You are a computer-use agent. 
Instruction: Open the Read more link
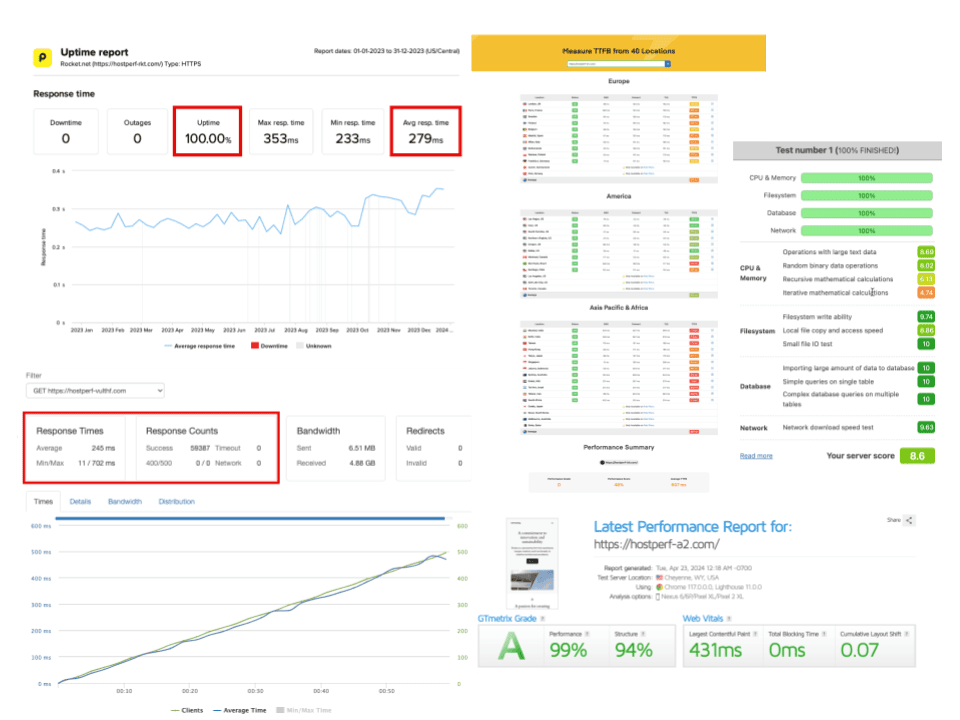[756, 456]
